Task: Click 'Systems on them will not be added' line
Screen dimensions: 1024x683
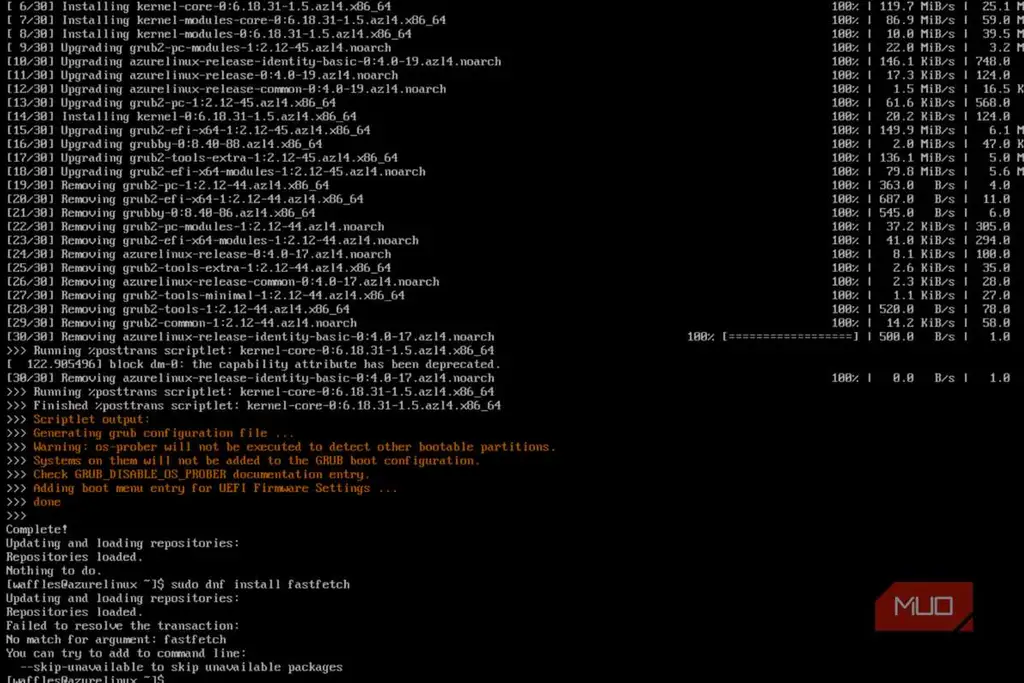Action: pyautogui.click(x=257, y=460)
